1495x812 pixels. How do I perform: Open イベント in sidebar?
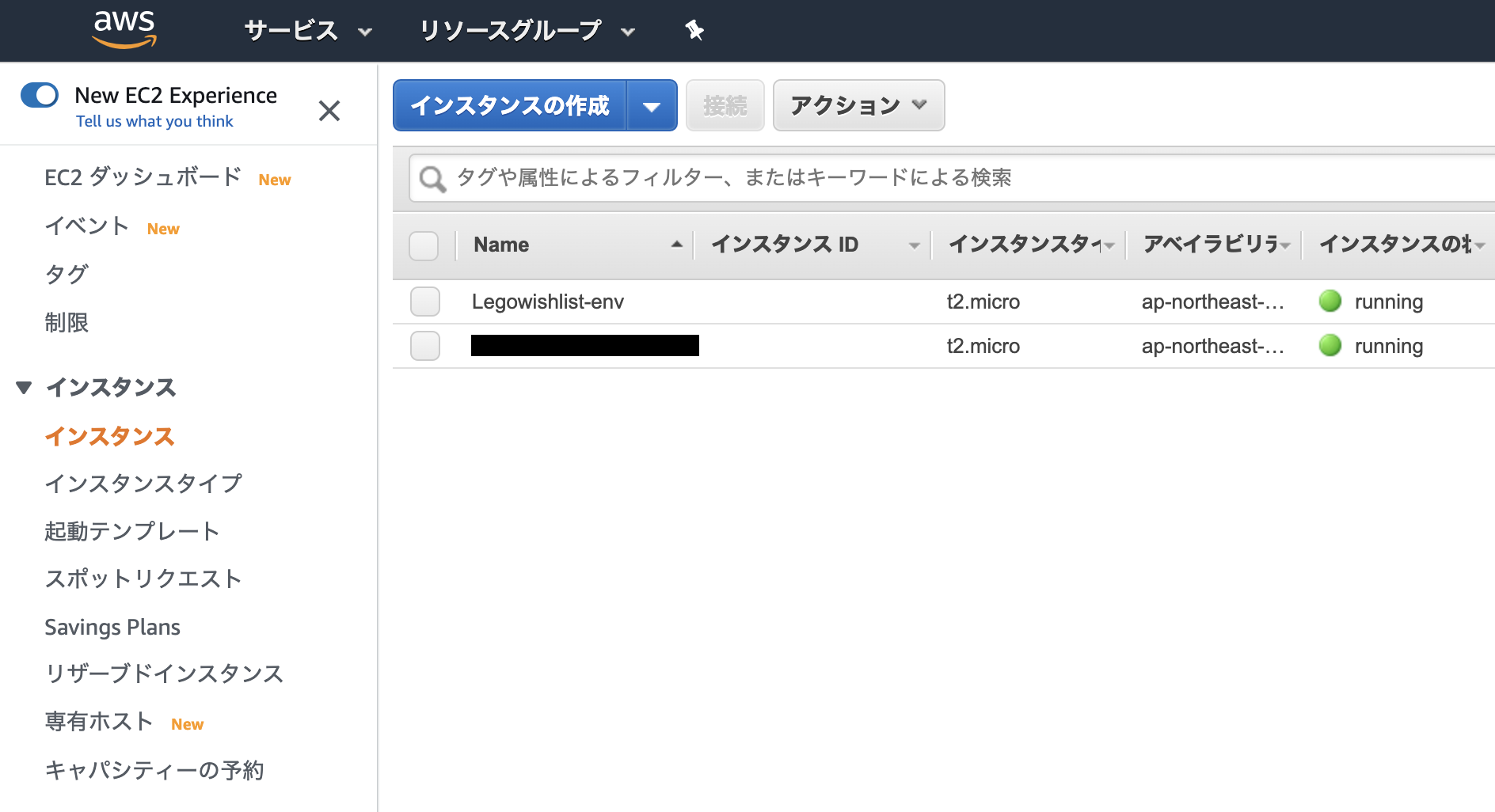(87, 226)
